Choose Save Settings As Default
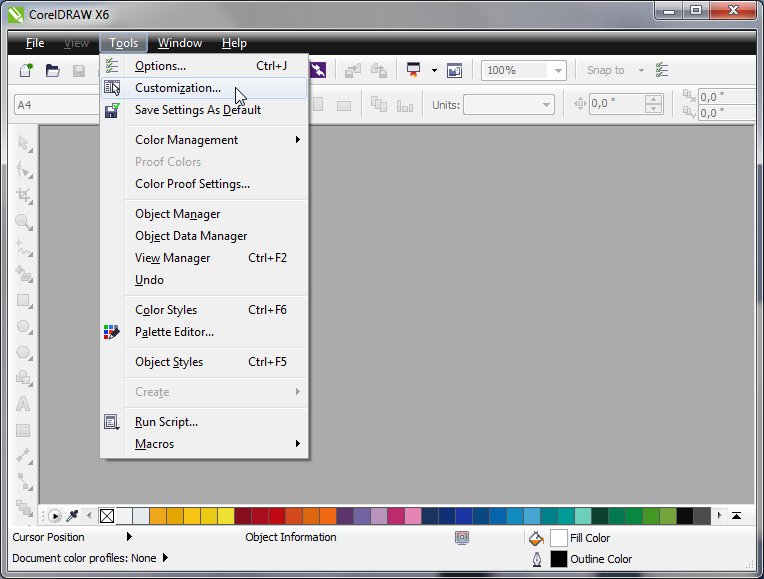The image size is (764, 579). pos(204,110)
